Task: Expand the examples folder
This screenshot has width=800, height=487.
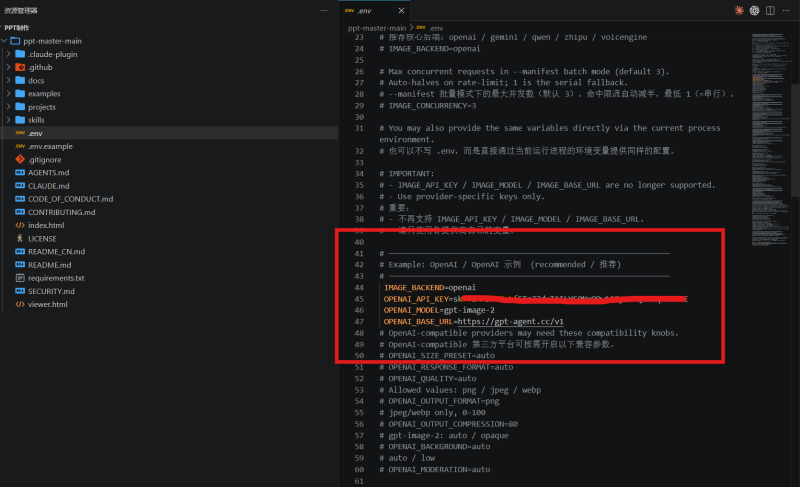Action: 8,94
